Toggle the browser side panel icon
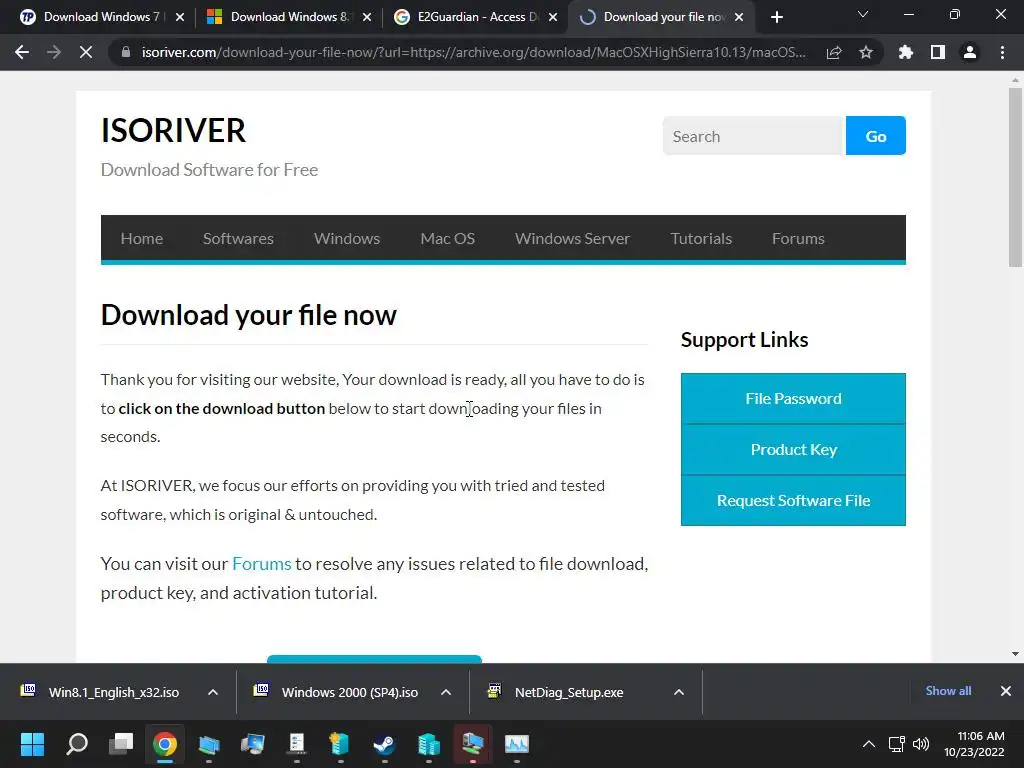This screenshot has height=768, width=1024. tap(938, 52)
